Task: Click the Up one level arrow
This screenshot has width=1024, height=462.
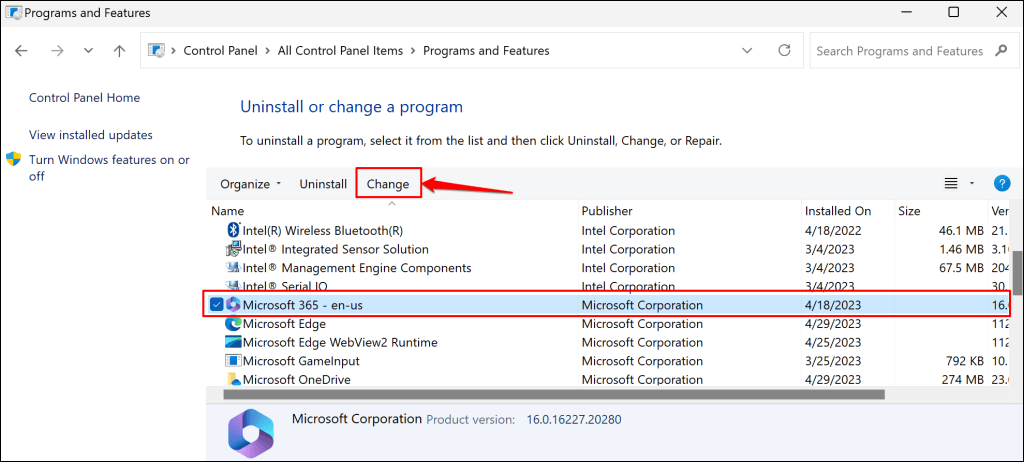Action: tap(120, 51)
